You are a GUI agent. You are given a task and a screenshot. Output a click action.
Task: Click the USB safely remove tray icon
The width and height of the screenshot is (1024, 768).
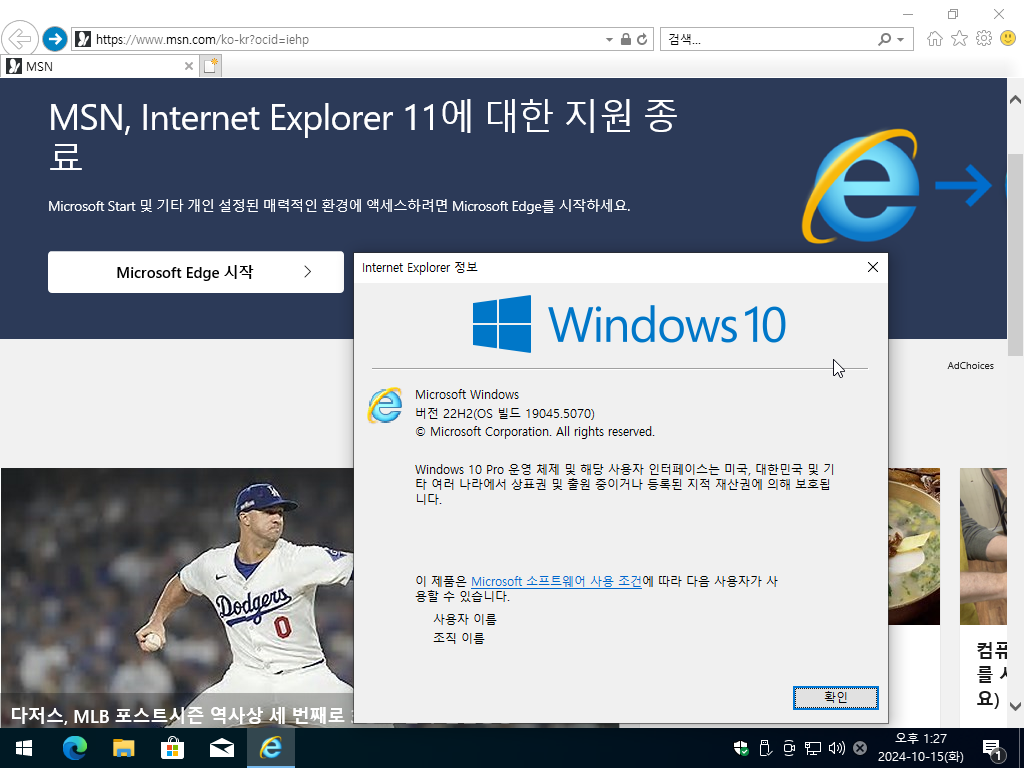point(765,748)
